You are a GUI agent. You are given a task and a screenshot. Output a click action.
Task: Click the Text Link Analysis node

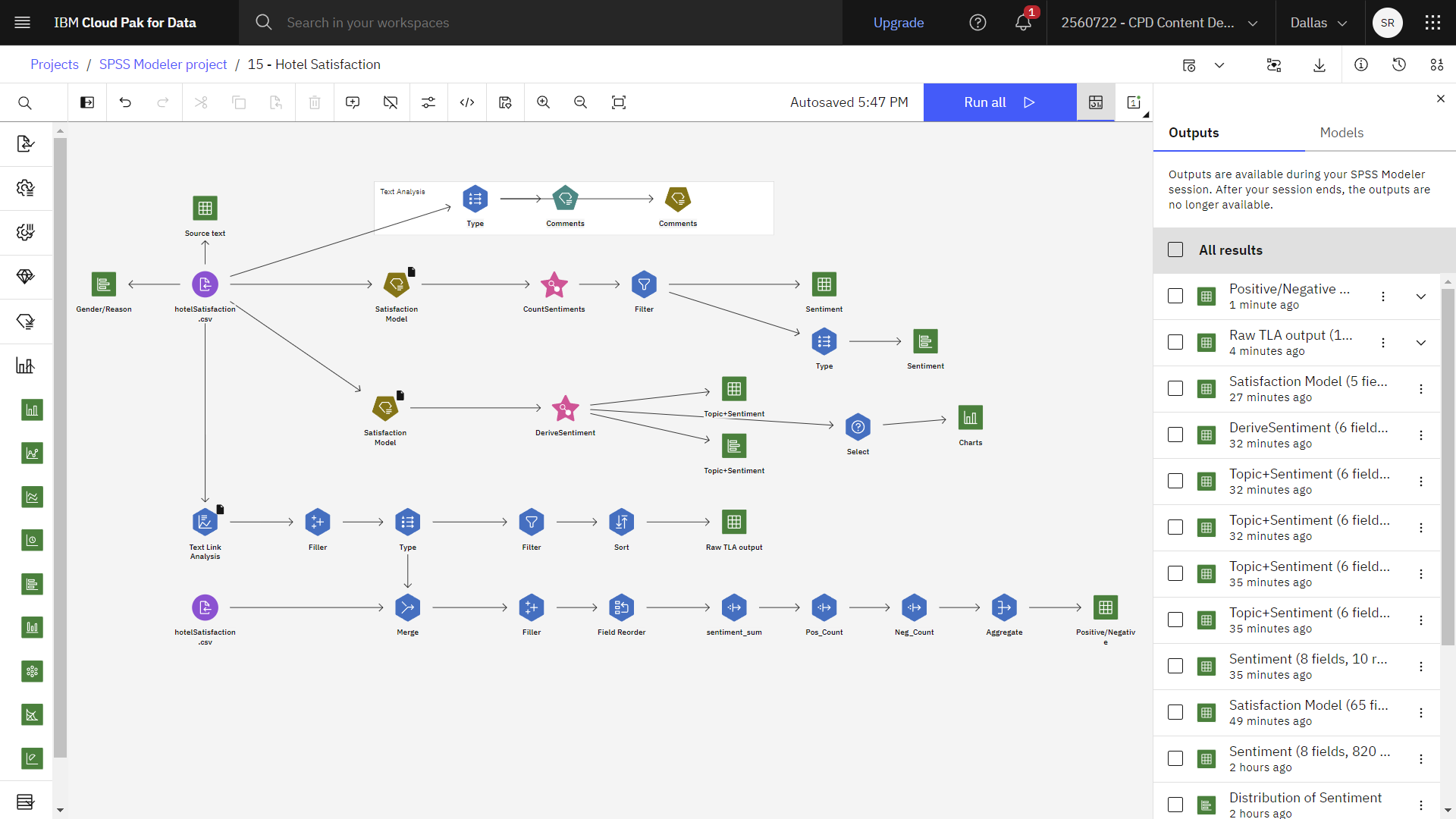[205, 521]
